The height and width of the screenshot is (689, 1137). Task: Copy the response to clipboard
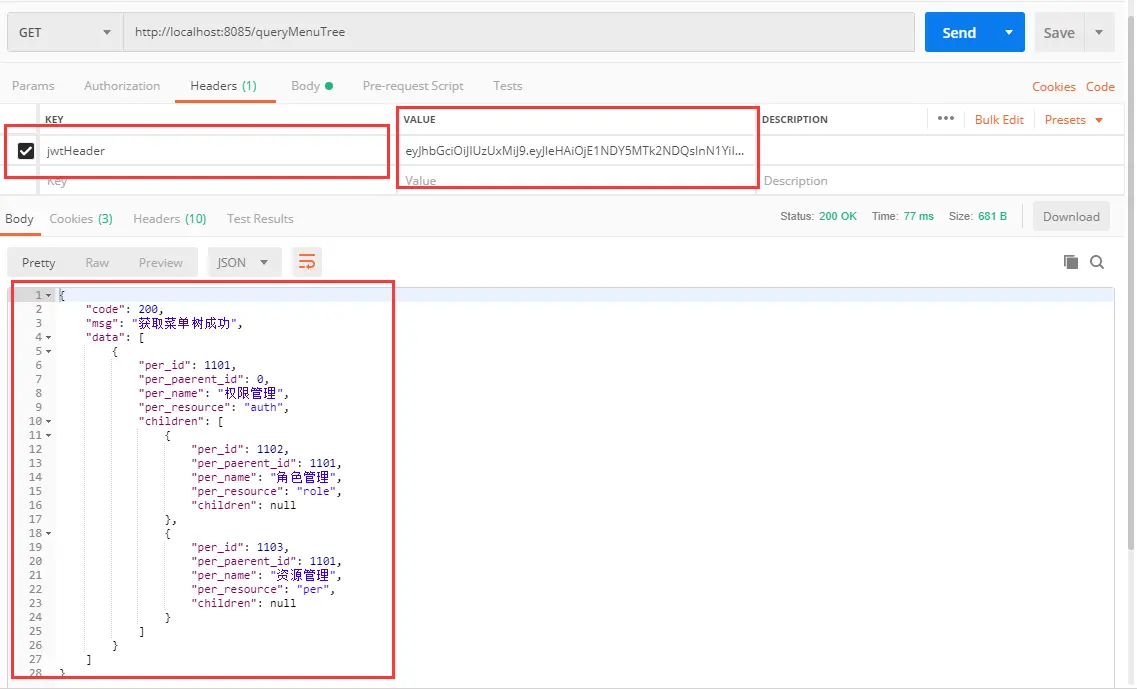[1070, 262]
